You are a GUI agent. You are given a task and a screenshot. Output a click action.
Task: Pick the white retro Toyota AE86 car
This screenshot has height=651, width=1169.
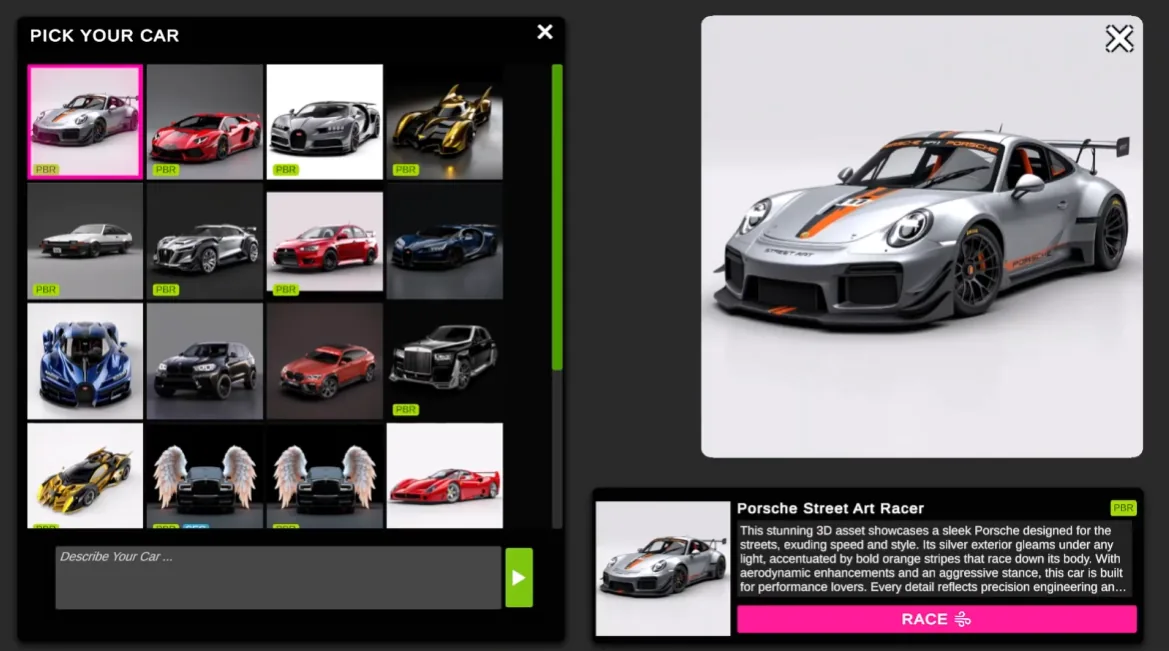[85, 242]
